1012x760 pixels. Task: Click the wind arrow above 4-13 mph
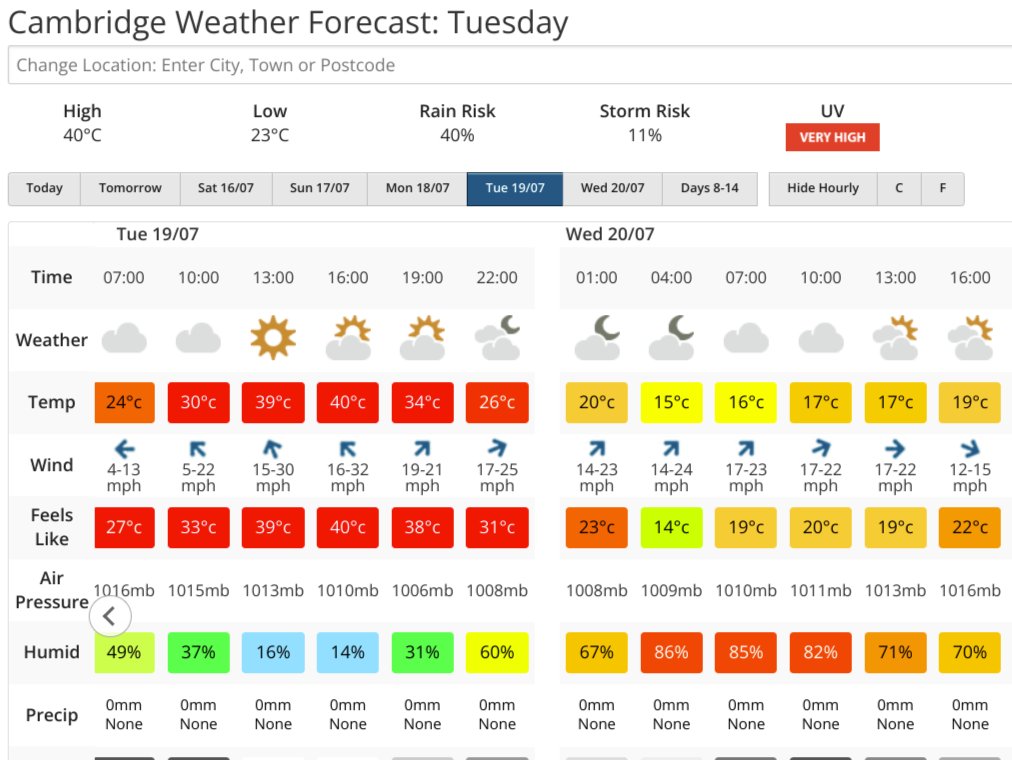tap(124, 448)
